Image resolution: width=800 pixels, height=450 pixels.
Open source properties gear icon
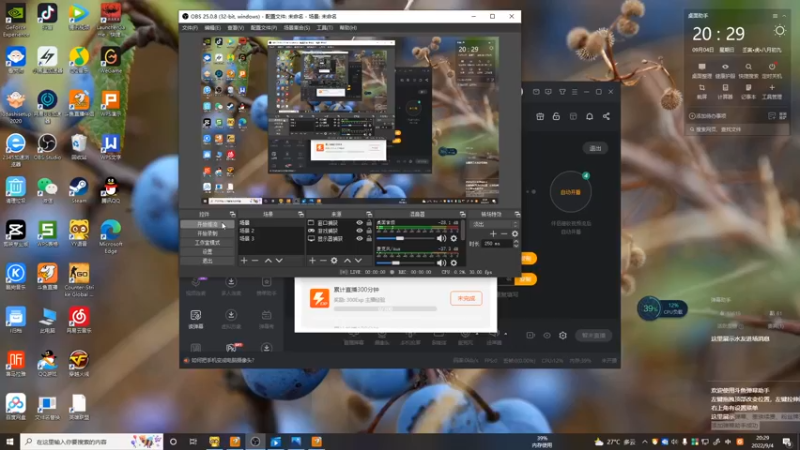click(x=334, y=261)
